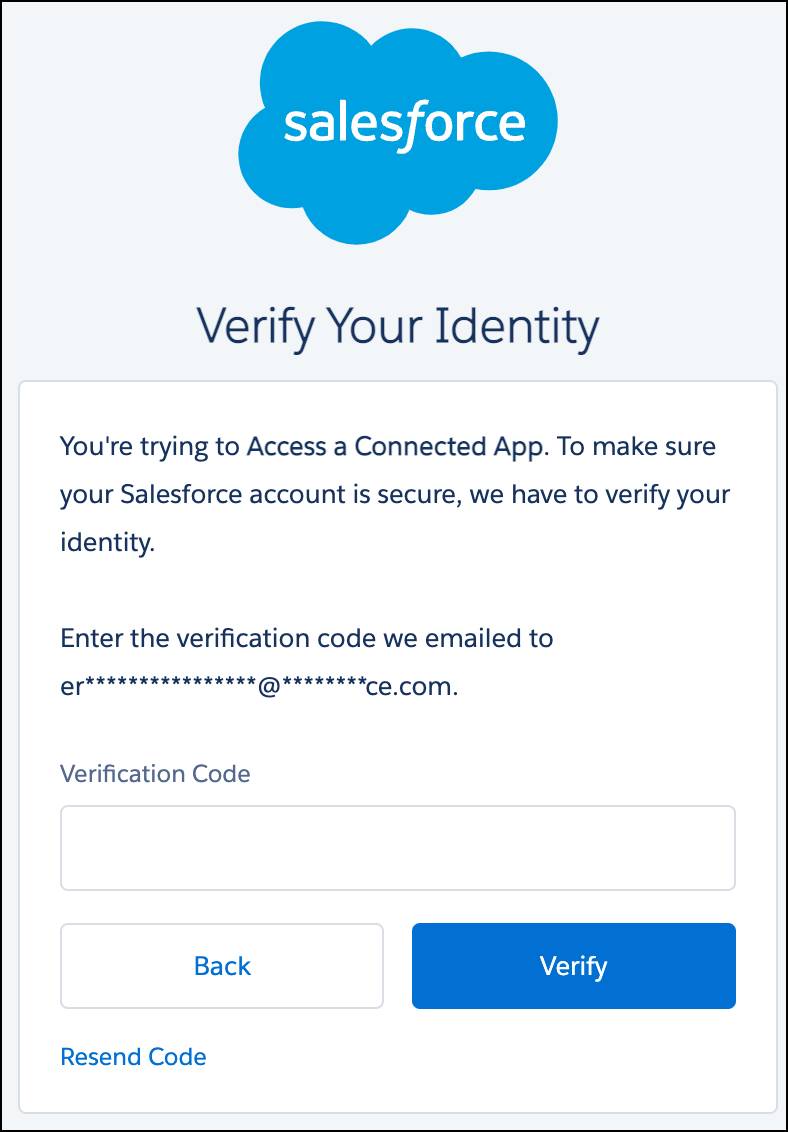
Task: Click the Verification Code label
Action: 156,773
